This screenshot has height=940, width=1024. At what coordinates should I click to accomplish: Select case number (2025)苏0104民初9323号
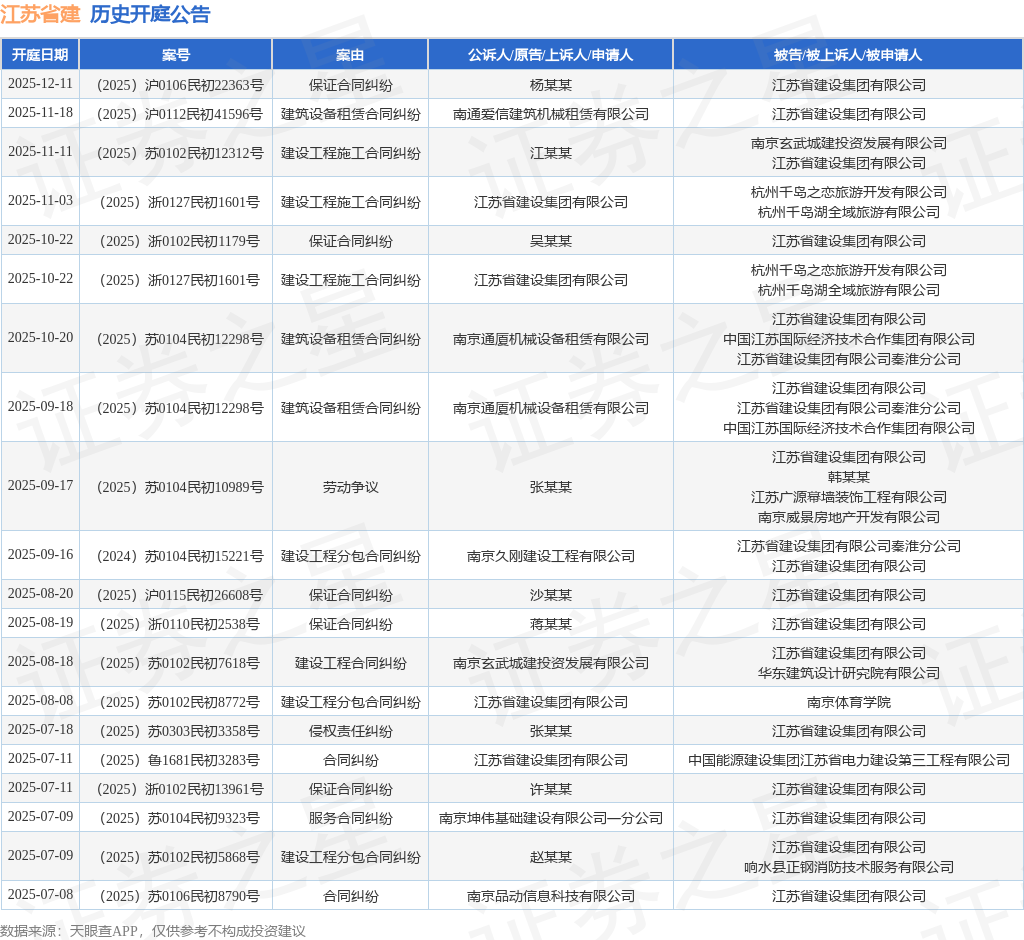pos(180,818)
